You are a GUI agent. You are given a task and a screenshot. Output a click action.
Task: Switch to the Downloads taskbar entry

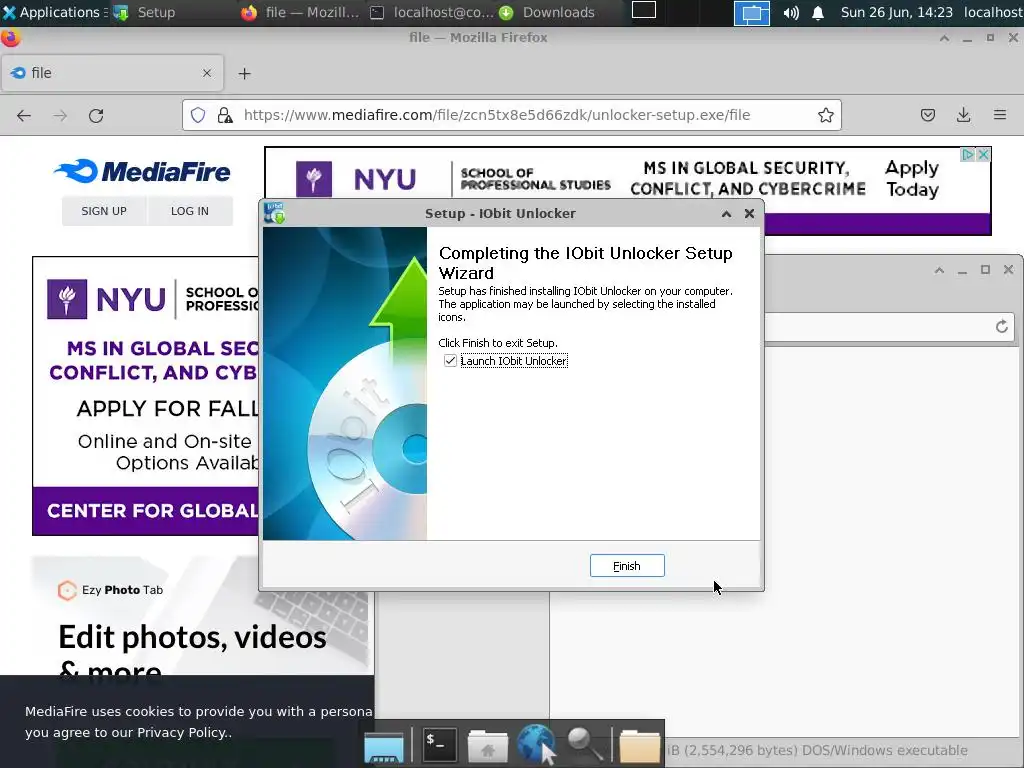click(547, 12)
